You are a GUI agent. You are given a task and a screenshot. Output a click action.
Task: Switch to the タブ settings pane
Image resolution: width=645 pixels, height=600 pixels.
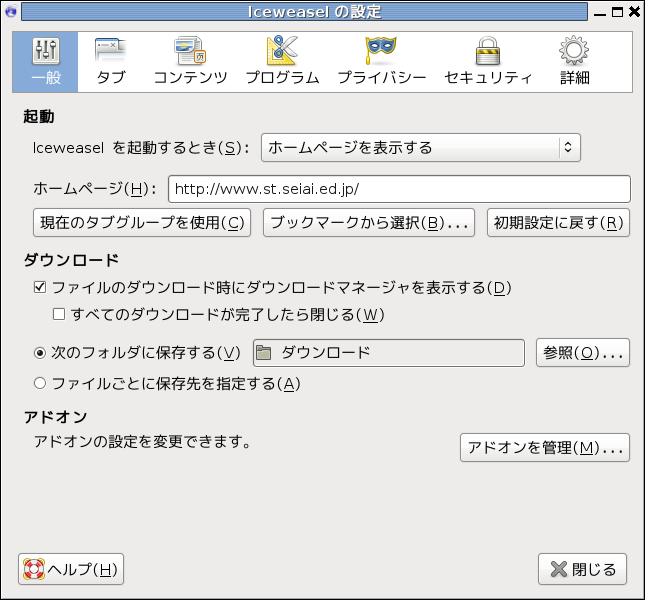pos(111,62)
